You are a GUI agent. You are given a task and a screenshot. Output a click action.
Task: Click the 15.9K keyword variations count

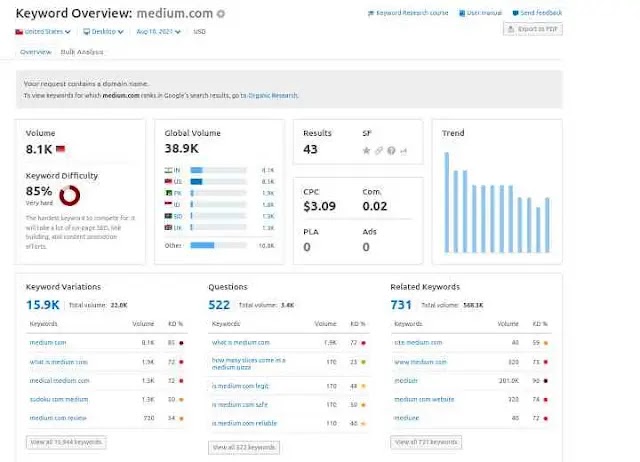[43, 305]
